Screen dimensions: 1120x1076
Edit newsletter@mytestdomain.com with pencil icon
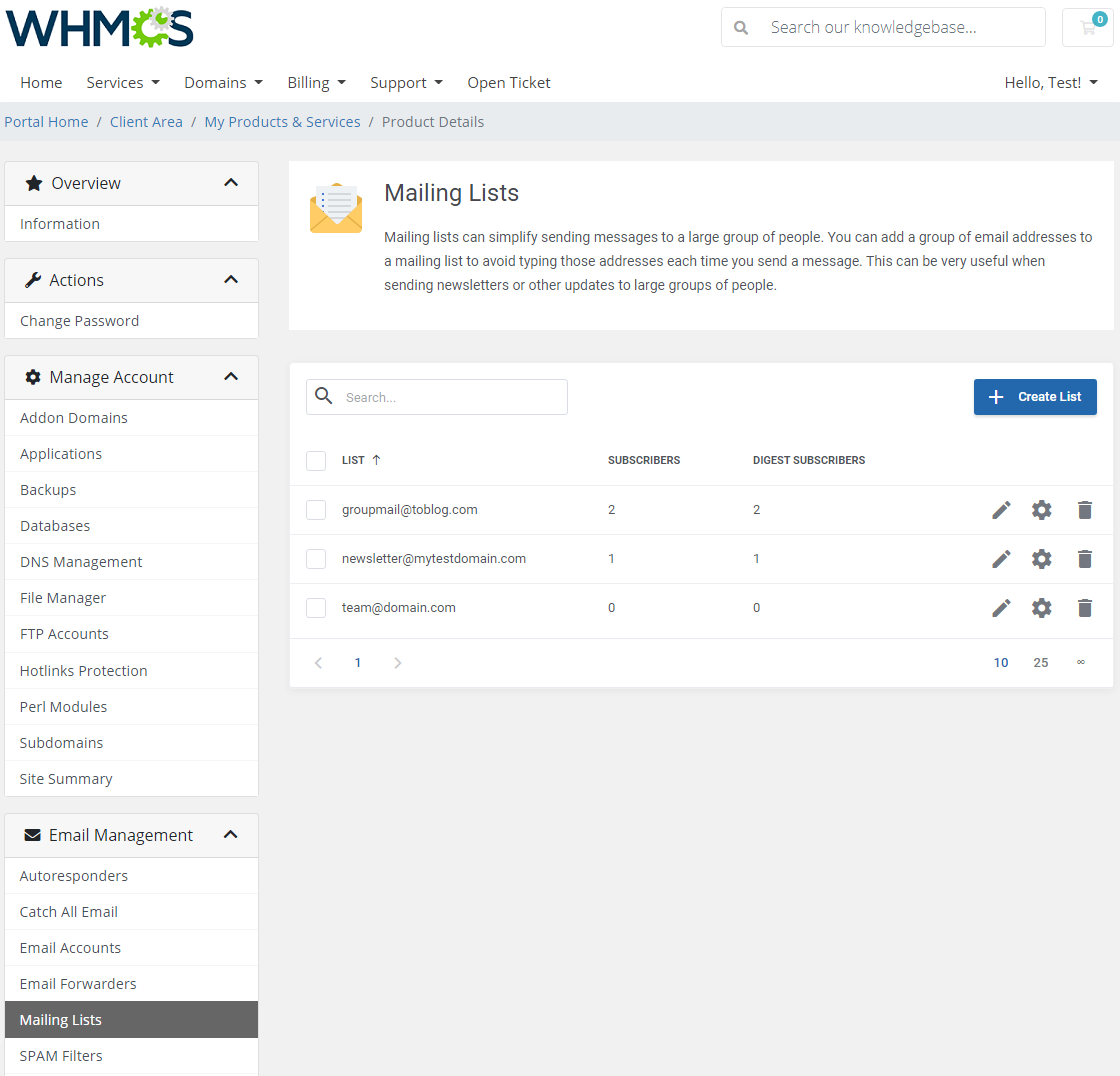[x=1001, y=559]
